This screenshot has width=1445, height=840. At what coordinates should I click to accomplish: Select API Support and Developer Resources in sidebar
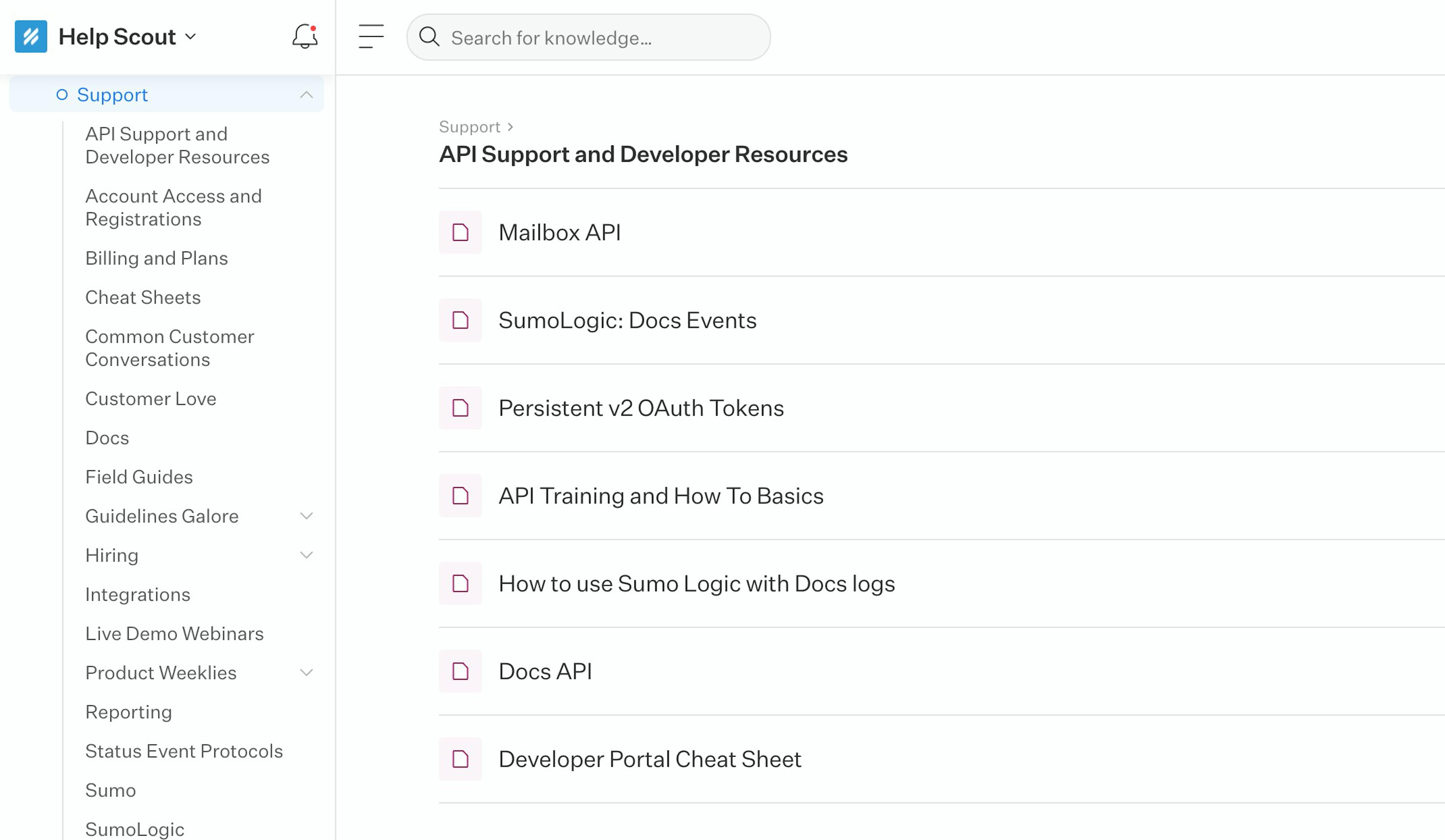177,145
